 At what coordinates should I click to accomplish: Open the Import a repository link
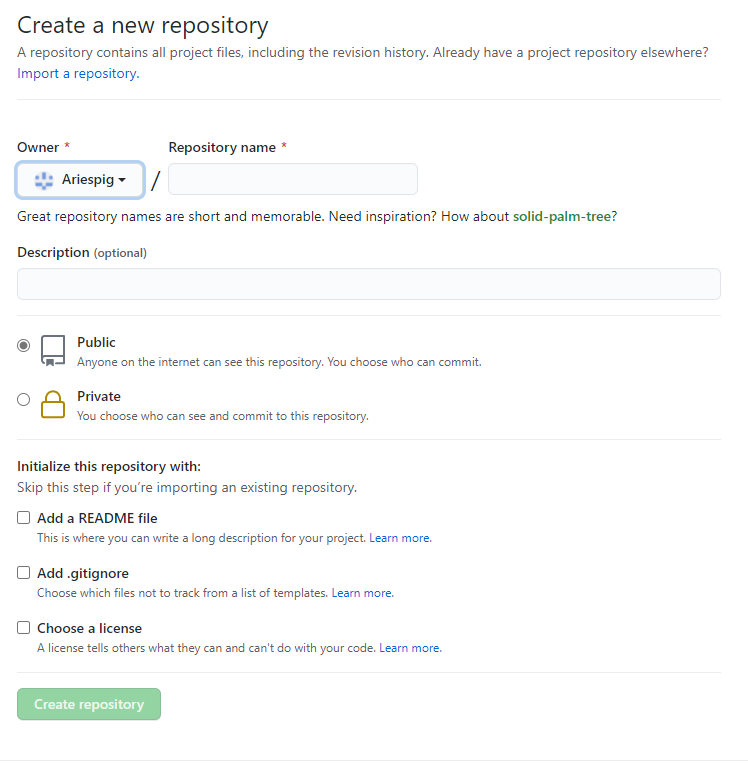77,73
